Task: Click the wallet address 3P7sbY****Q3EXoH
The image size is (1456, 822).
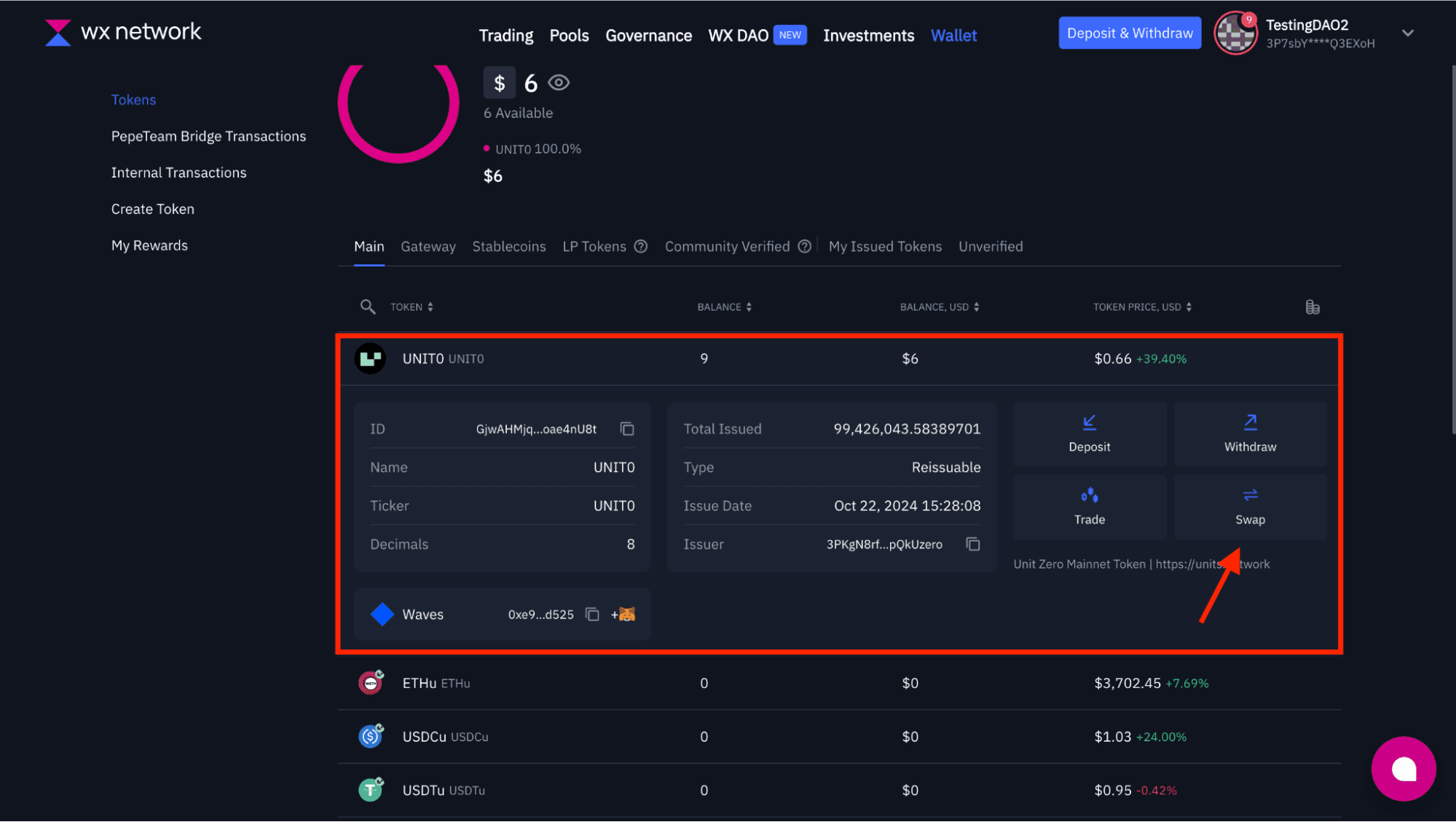Action: (1320, 44)
